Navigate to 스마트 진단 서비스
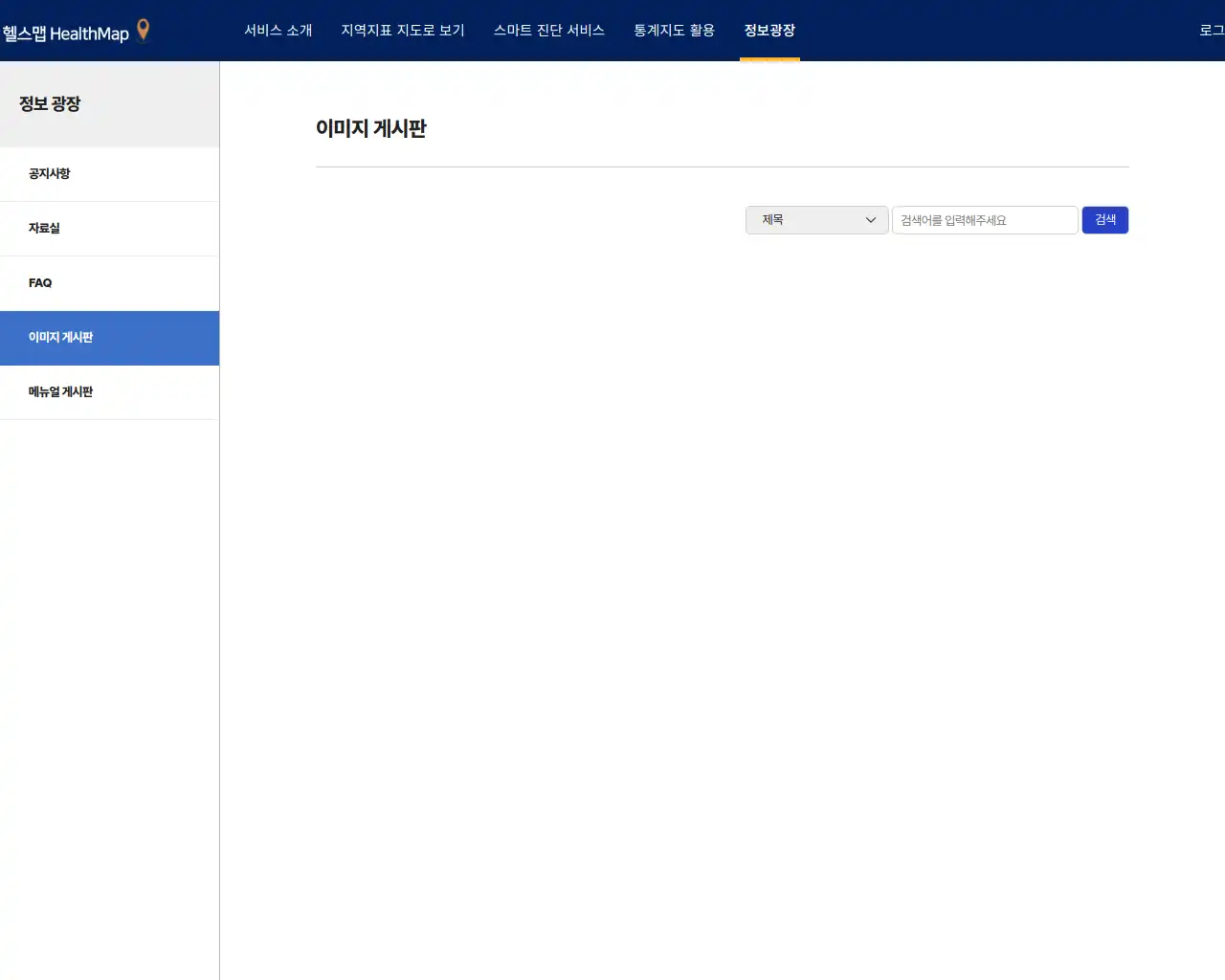 (549, 30)
